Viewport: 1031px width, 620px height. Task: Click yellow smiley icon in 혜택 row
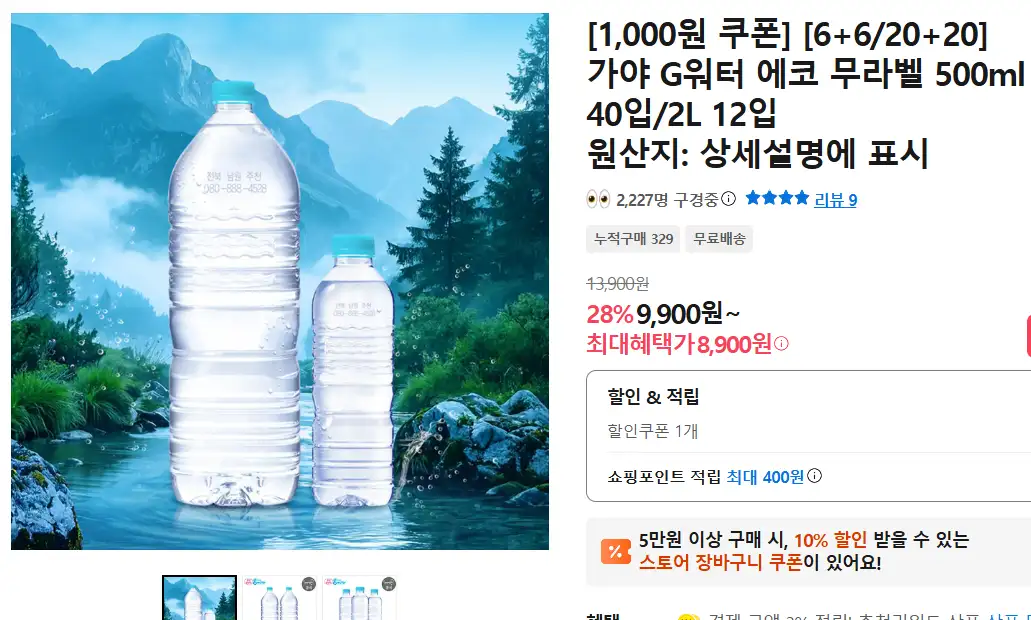click(x=688, y=617)
